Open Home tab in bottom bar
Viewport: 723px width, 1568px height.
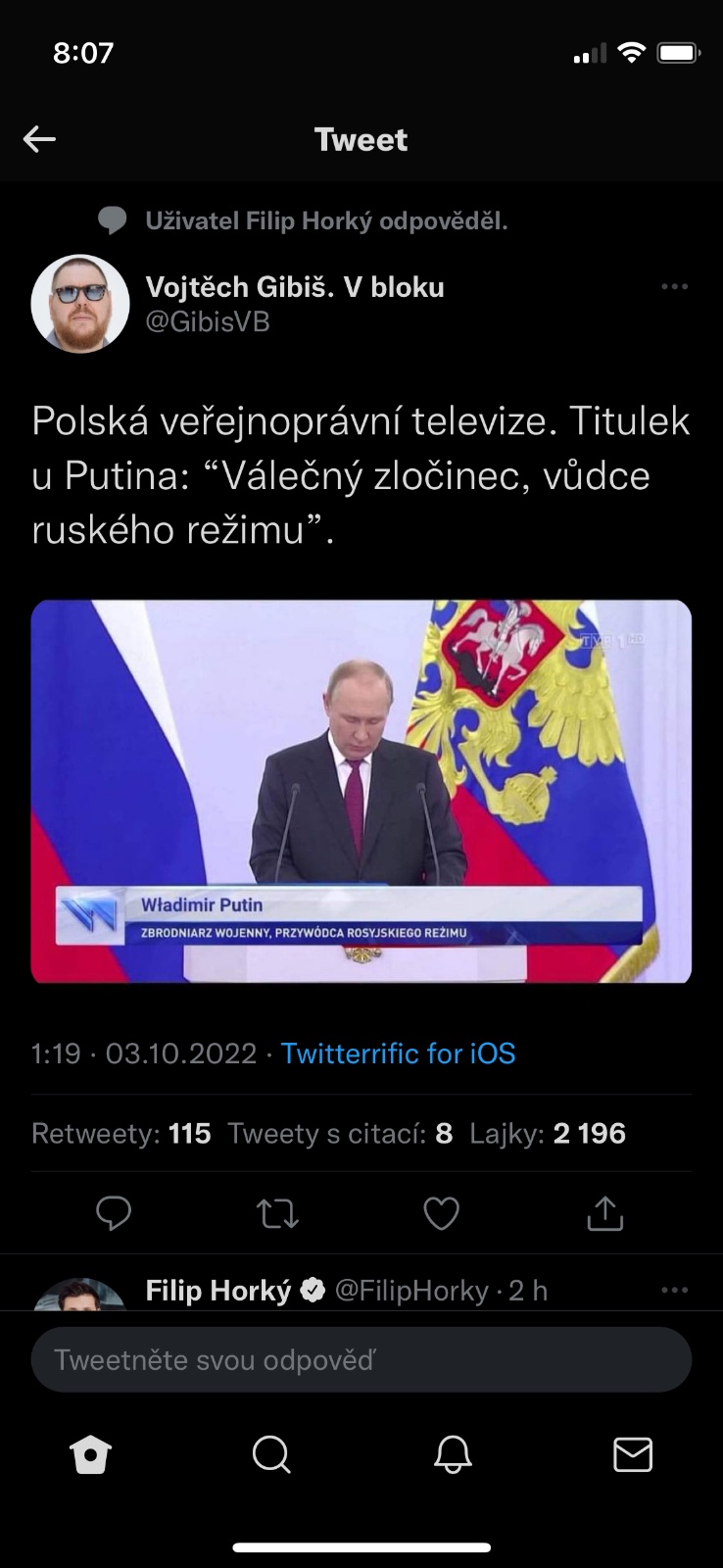90,1454
